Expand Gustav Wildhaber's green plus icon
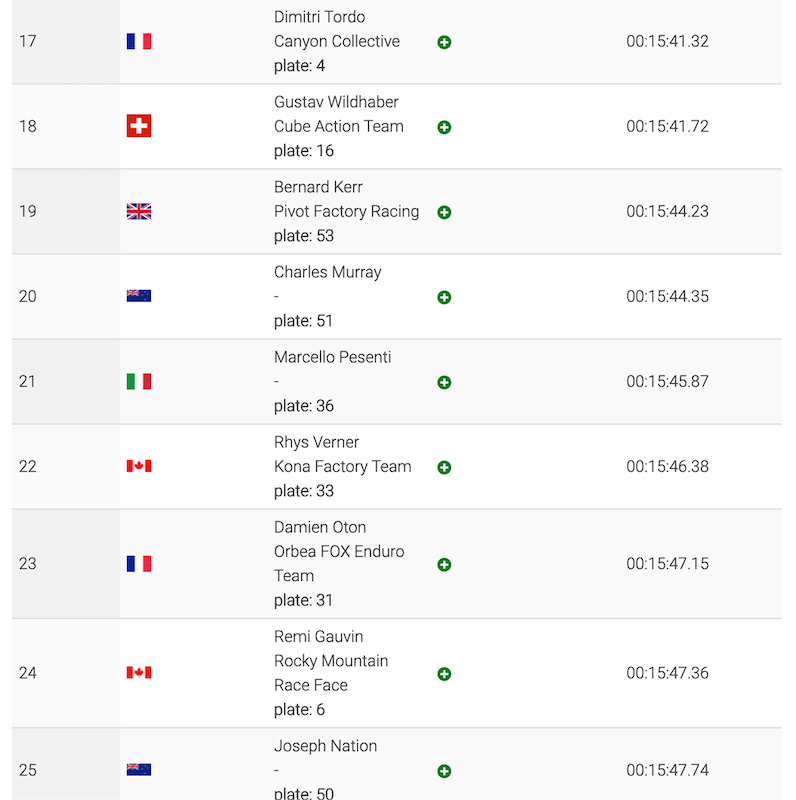 pyautogui.click(x=444, y=127)
